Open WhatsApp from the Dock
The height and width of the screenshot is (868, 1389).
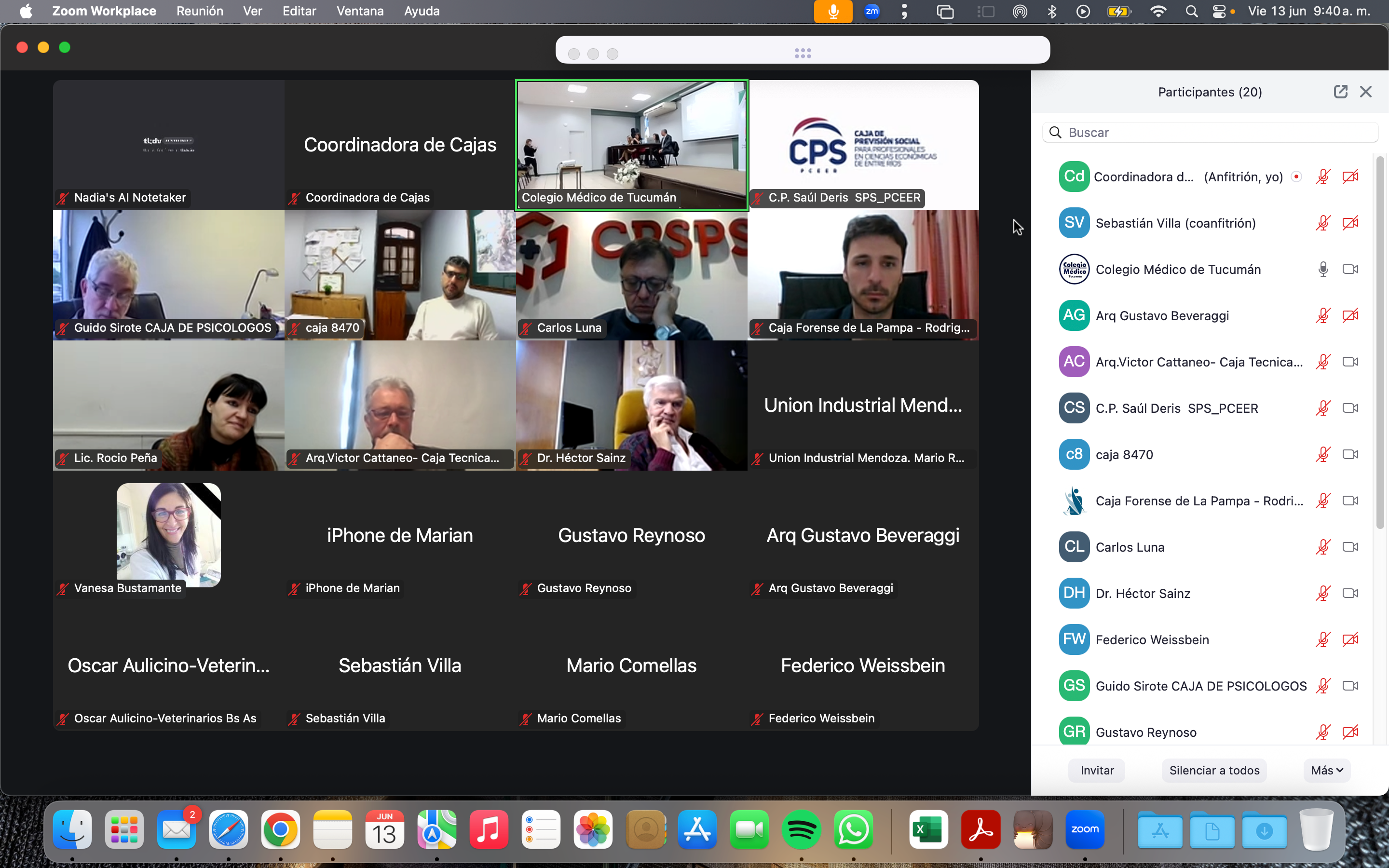(853, 829)
